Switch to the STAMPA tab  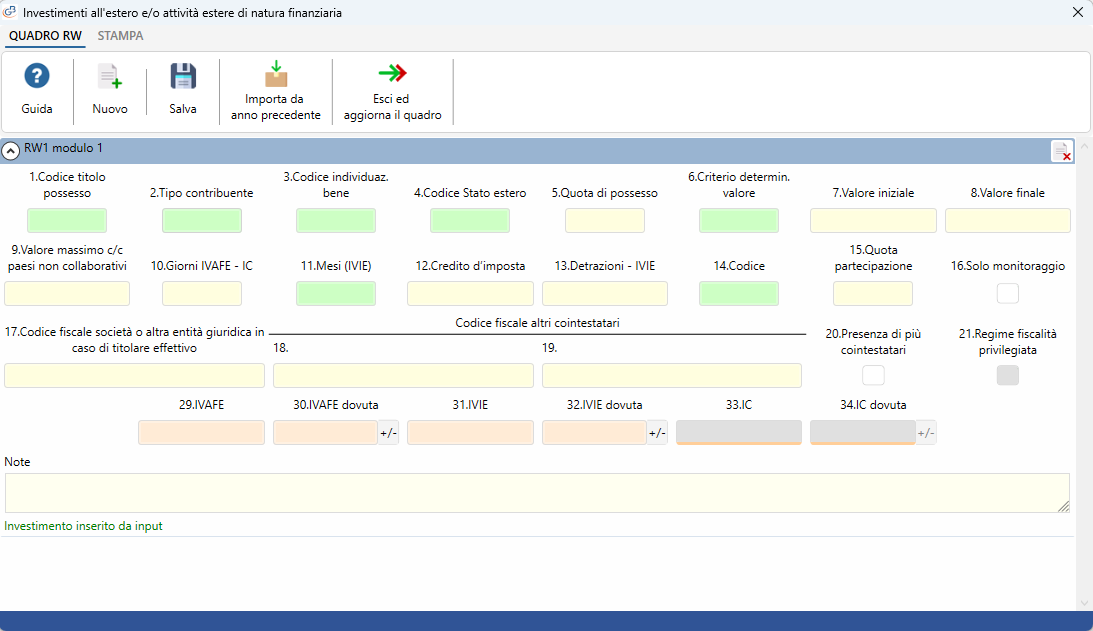(x=121, y=36)
